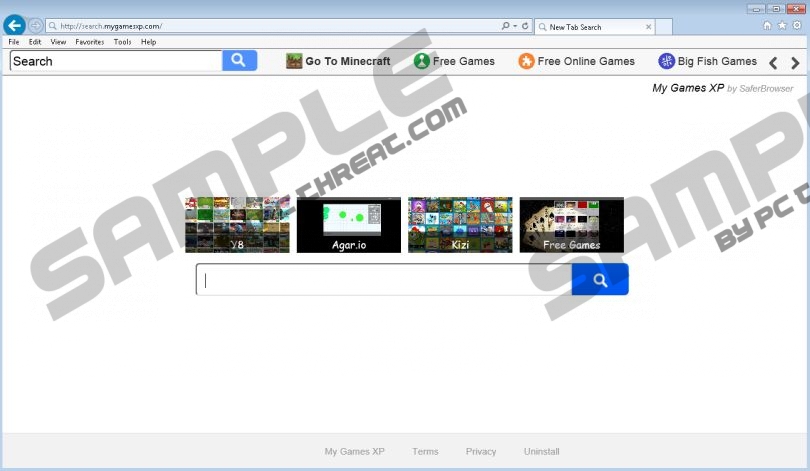Image resolution: width=810 pixels, height=471 pixels.
Task: Open Favorites with the star icon
Action: [x=782, y=25]
